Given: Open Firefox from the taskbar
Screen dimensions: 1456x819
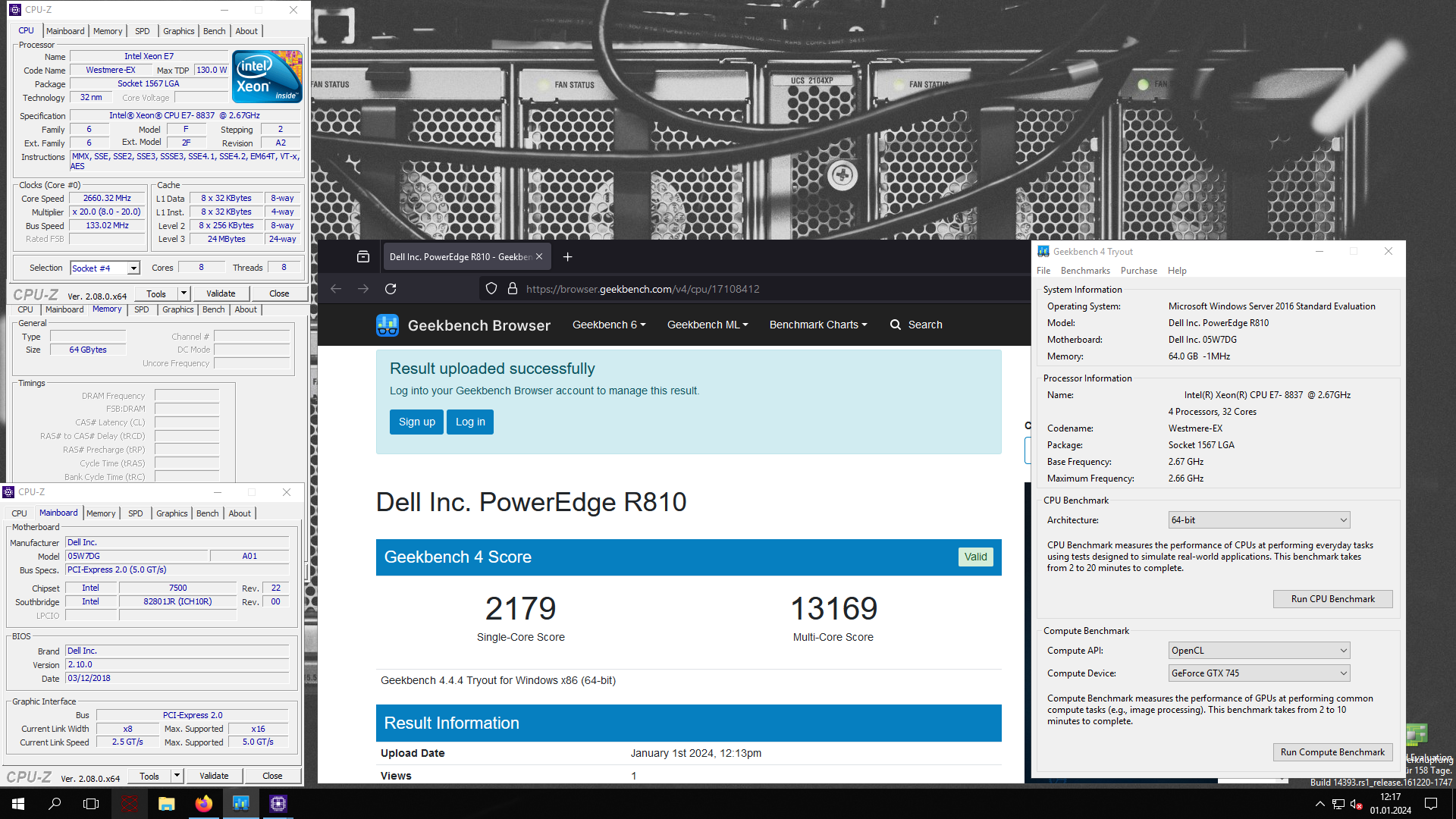Looking at the screenshot, I should pyautogui.click(x=204, y=804).
